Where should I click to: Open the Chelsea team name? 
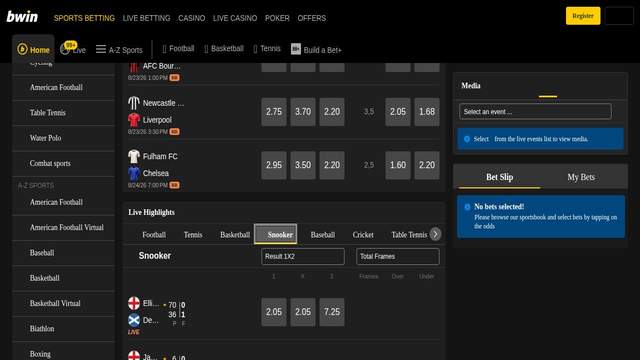156,173
